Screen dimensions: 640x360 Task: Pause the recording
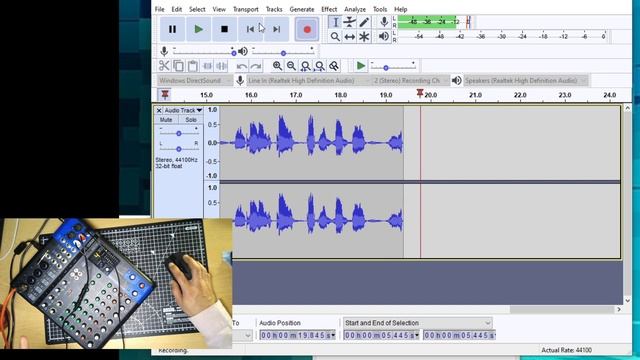tap(172, 29)
